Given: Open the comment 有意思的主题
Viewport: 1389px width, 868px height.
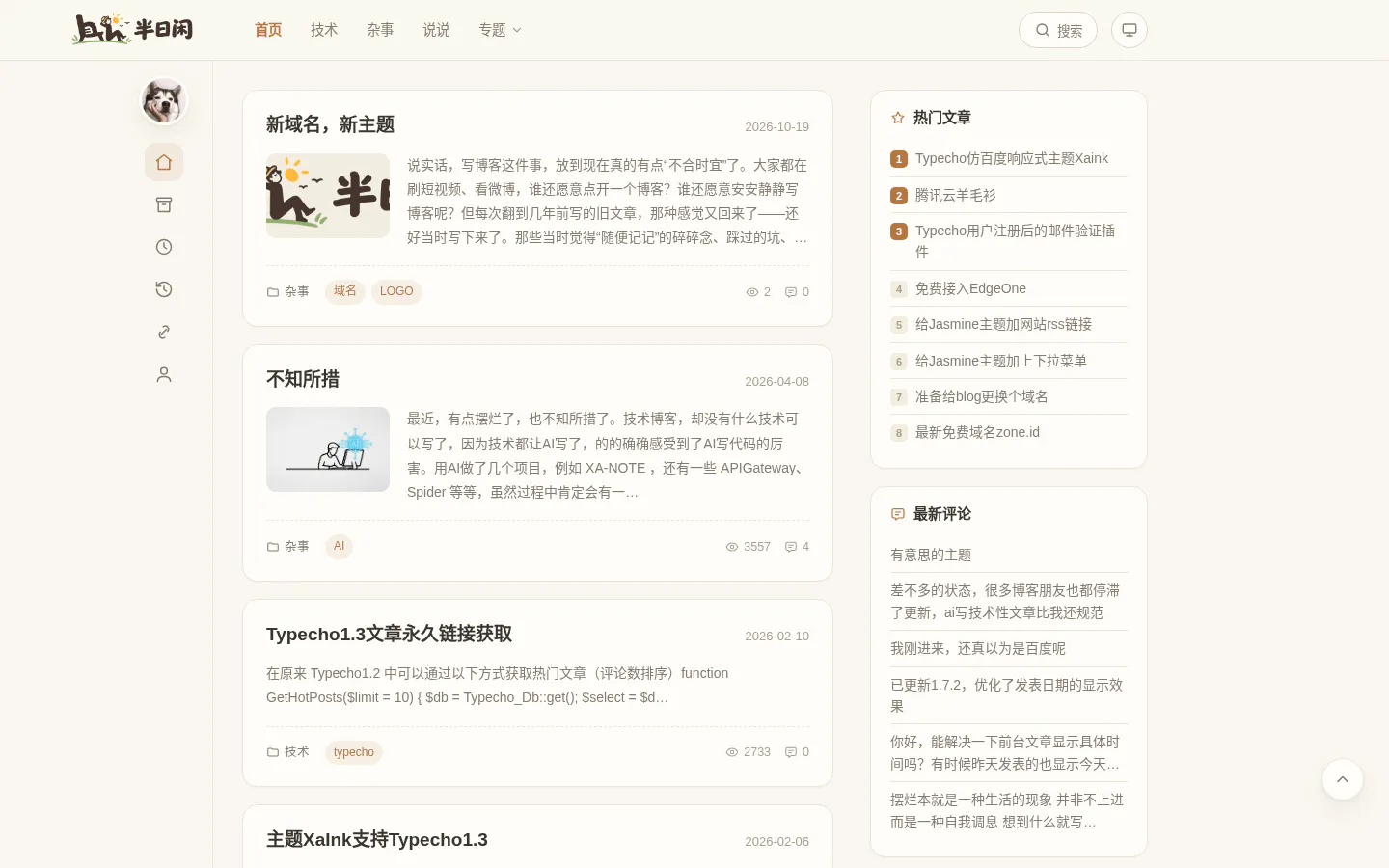Looking at the screenshot, I should [931, 555].
